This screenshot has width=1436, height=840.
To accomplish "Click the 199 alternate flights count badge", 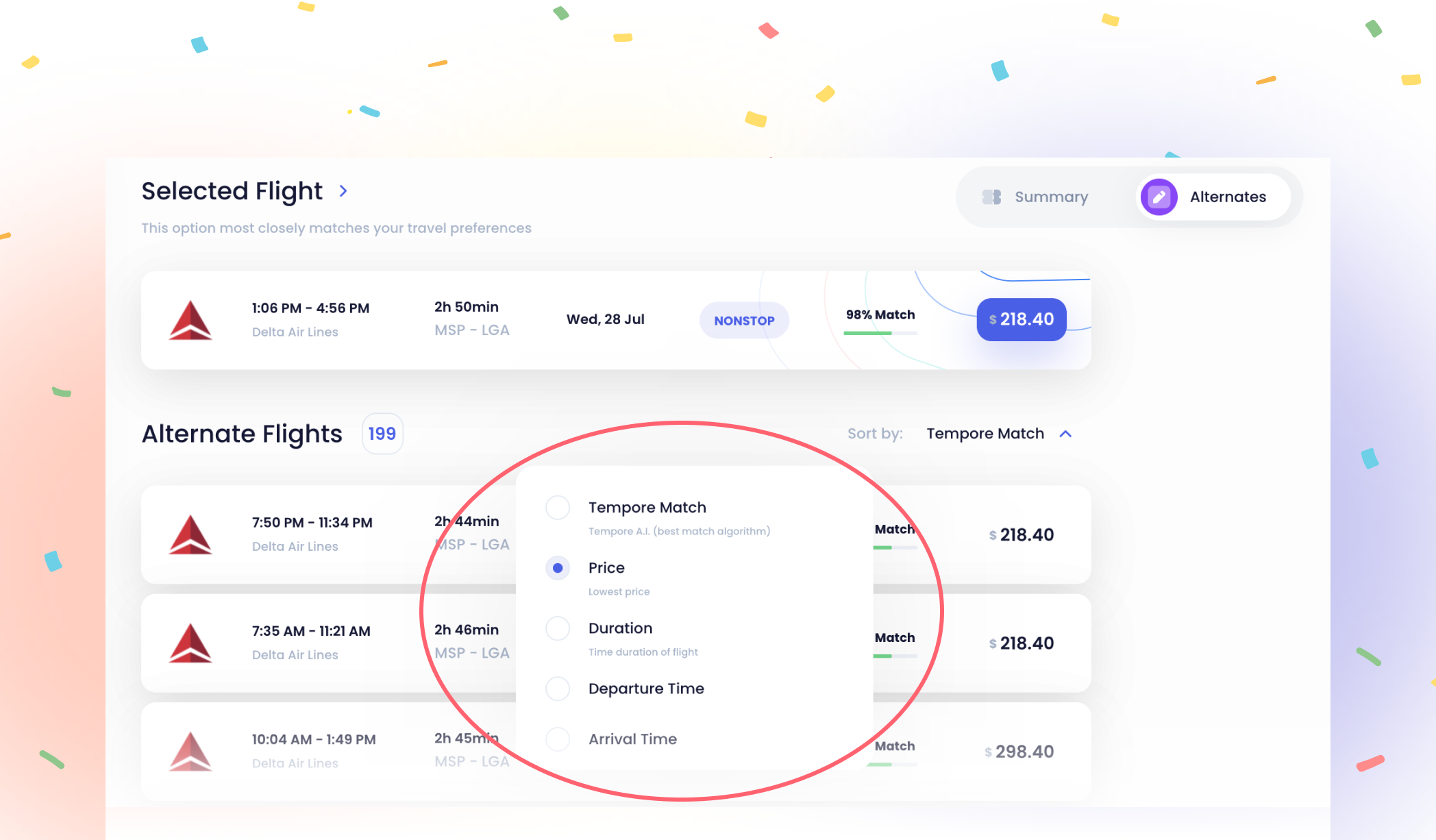I will (382, 434).
